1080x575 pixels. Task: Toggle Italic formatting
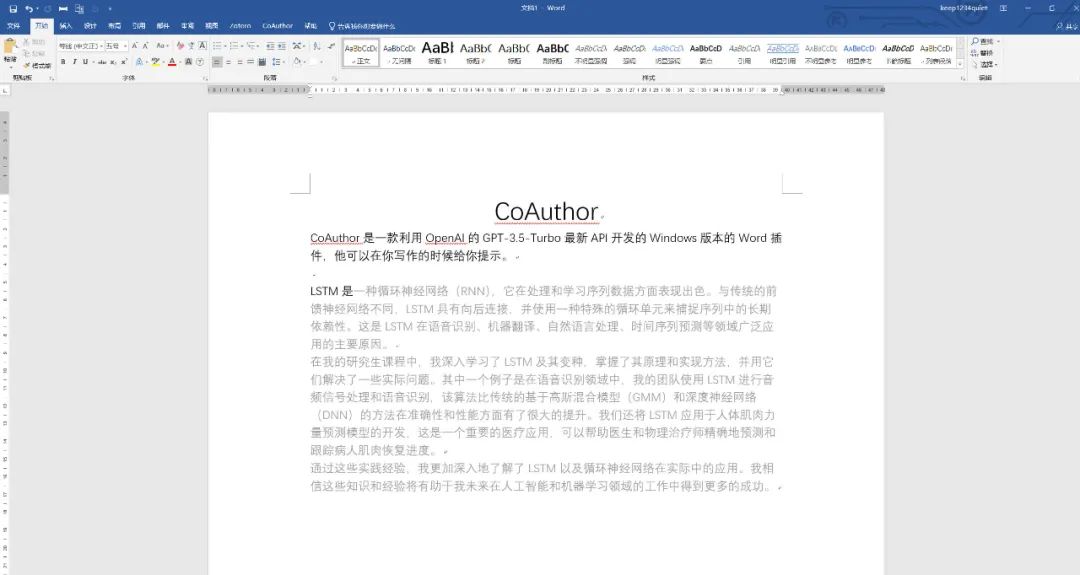coord(74,62)
